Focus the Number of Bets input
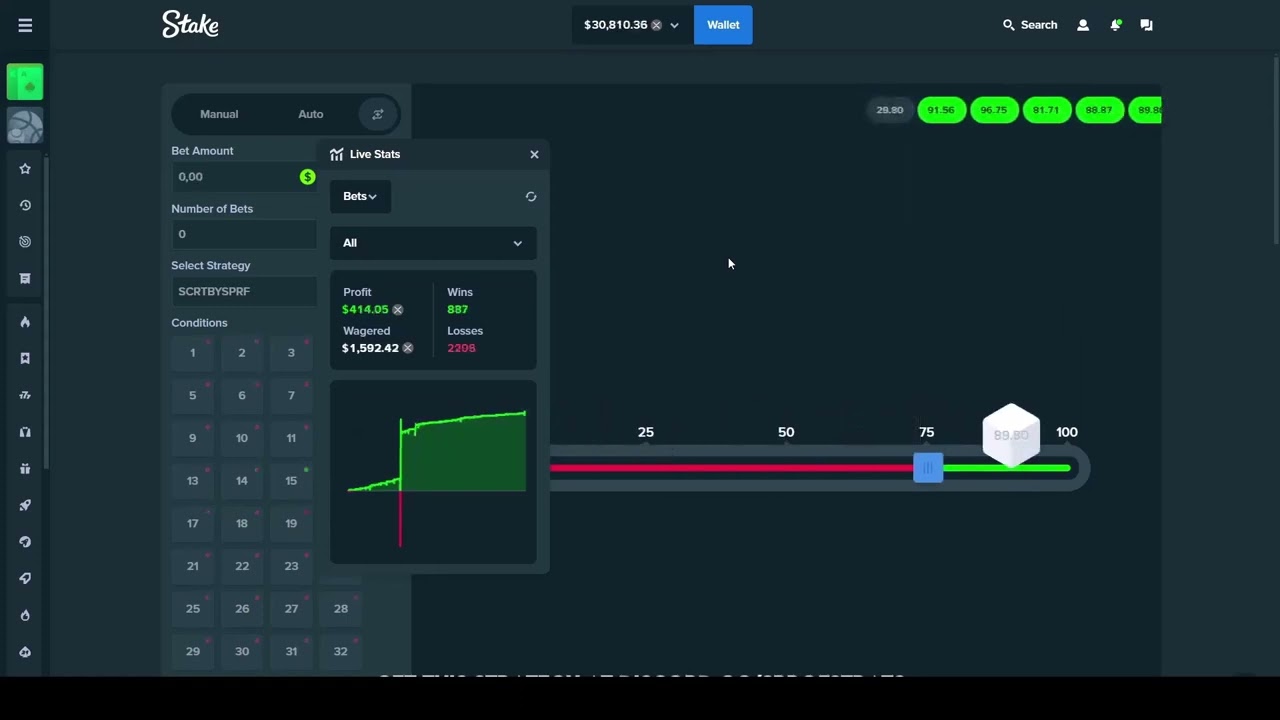This screenshot has height=720, width=1280. [244, 234]
